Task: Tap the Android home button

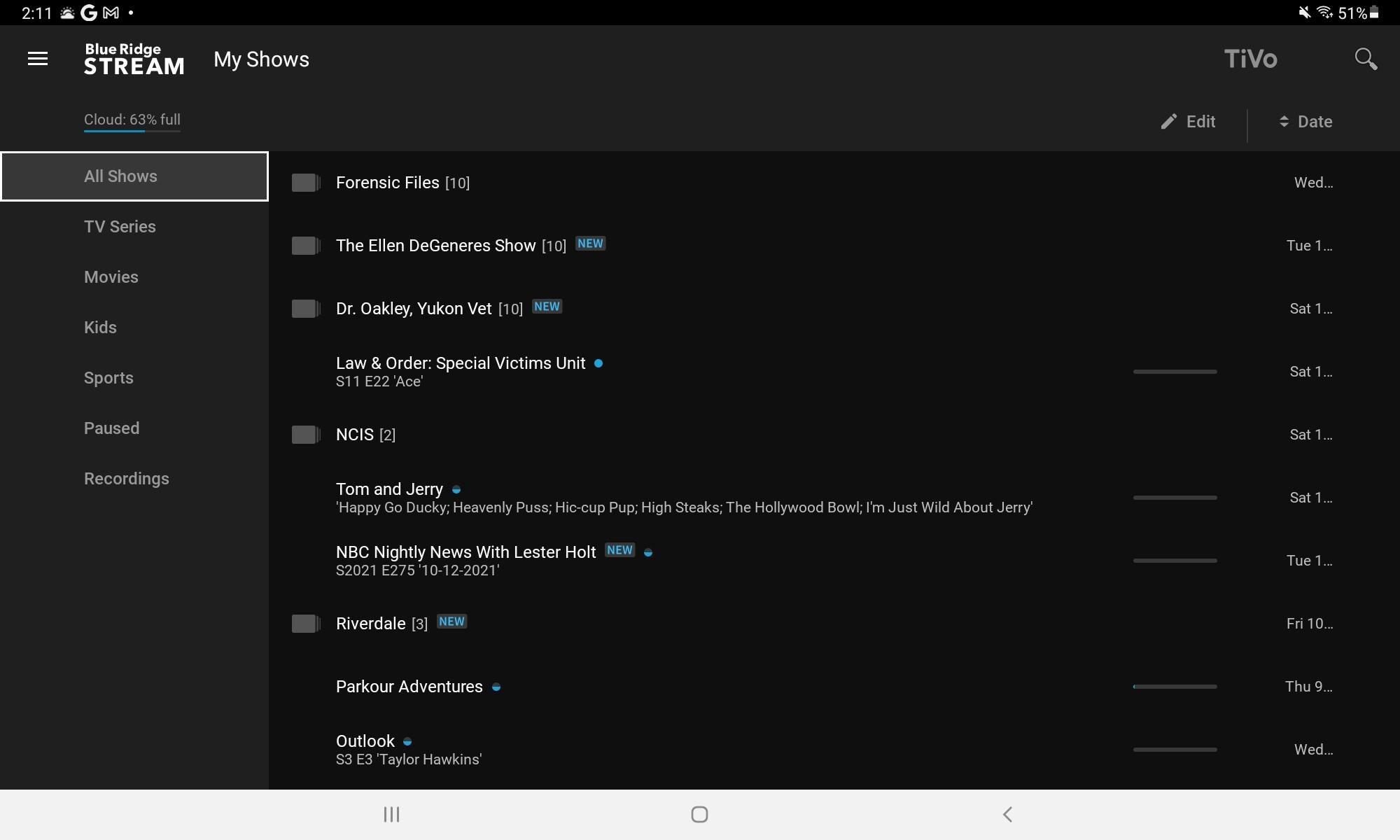Action: 699,814
